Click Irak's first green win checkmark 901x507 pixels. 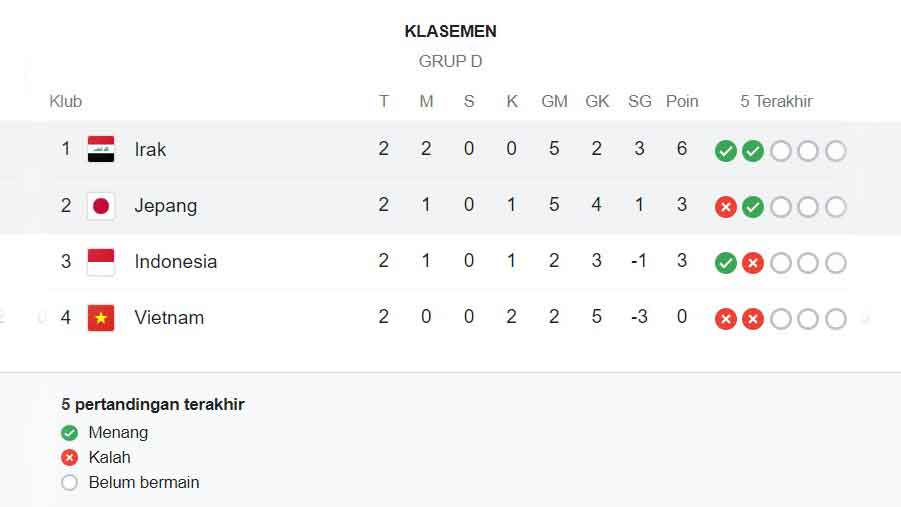coord(726,151)
